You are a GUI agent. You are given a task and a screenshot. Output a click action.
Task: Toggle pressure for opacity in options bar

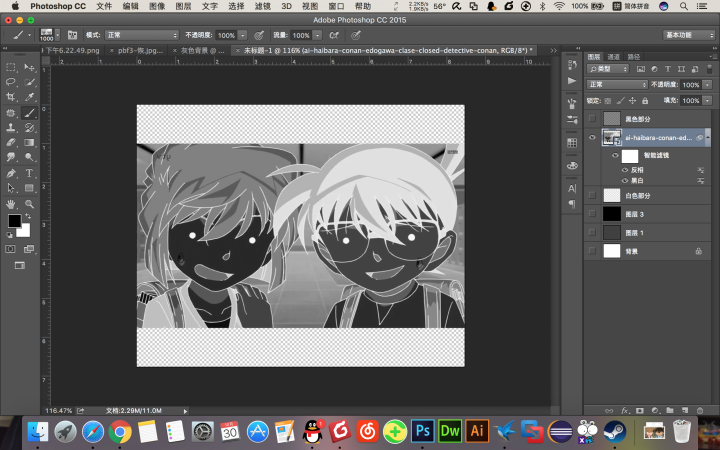tap(259, 35)
